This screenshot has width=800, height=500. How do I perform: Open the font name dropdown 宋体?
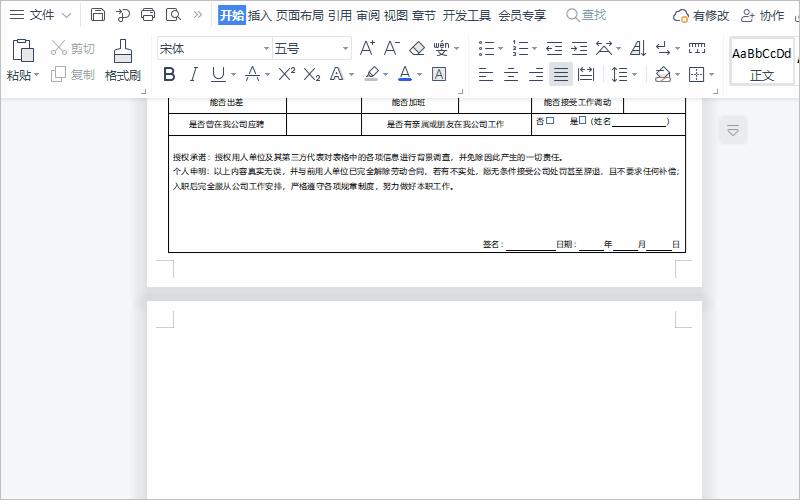point(266,48)
